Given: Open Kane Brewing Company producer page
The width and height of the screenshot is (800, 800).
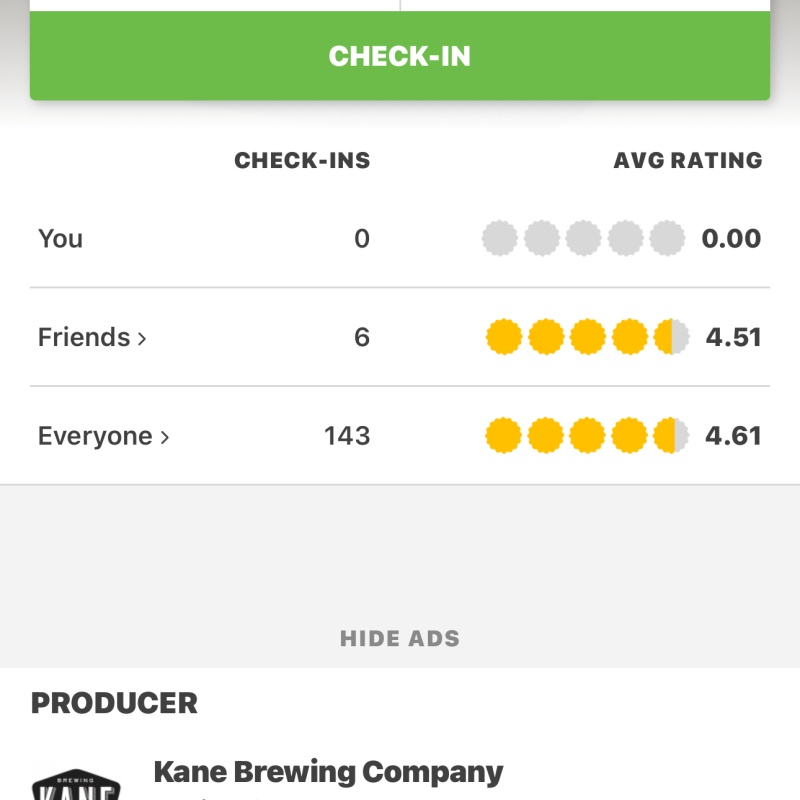Looking at the screenshot, I should [328, 772].
